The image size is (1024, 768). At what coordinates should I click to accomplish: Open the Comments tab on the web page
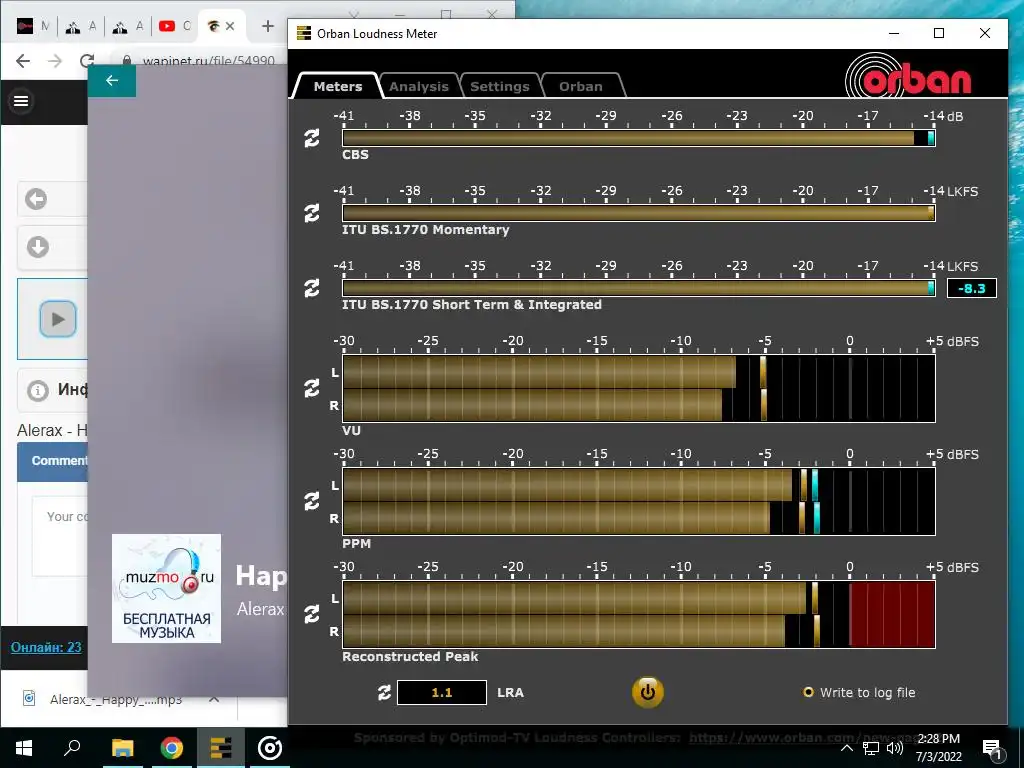[x=53, y=461]
